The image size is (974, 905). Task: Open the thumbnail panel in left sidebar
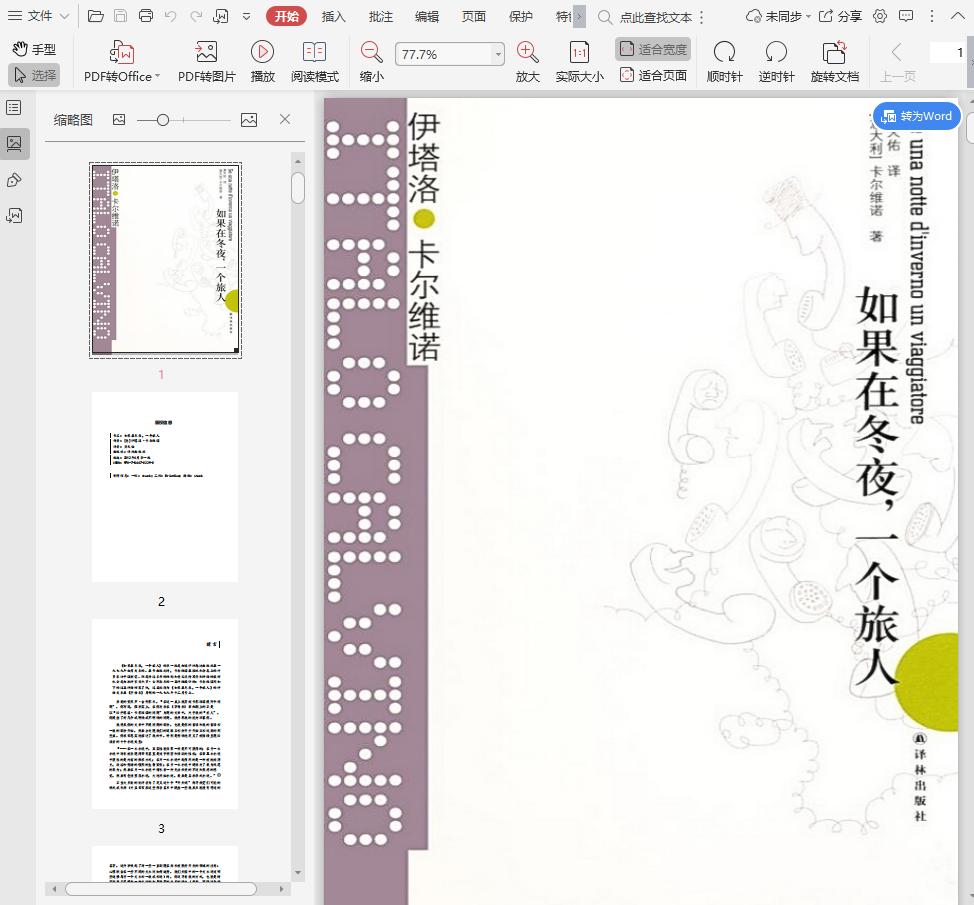coord(14,144)
